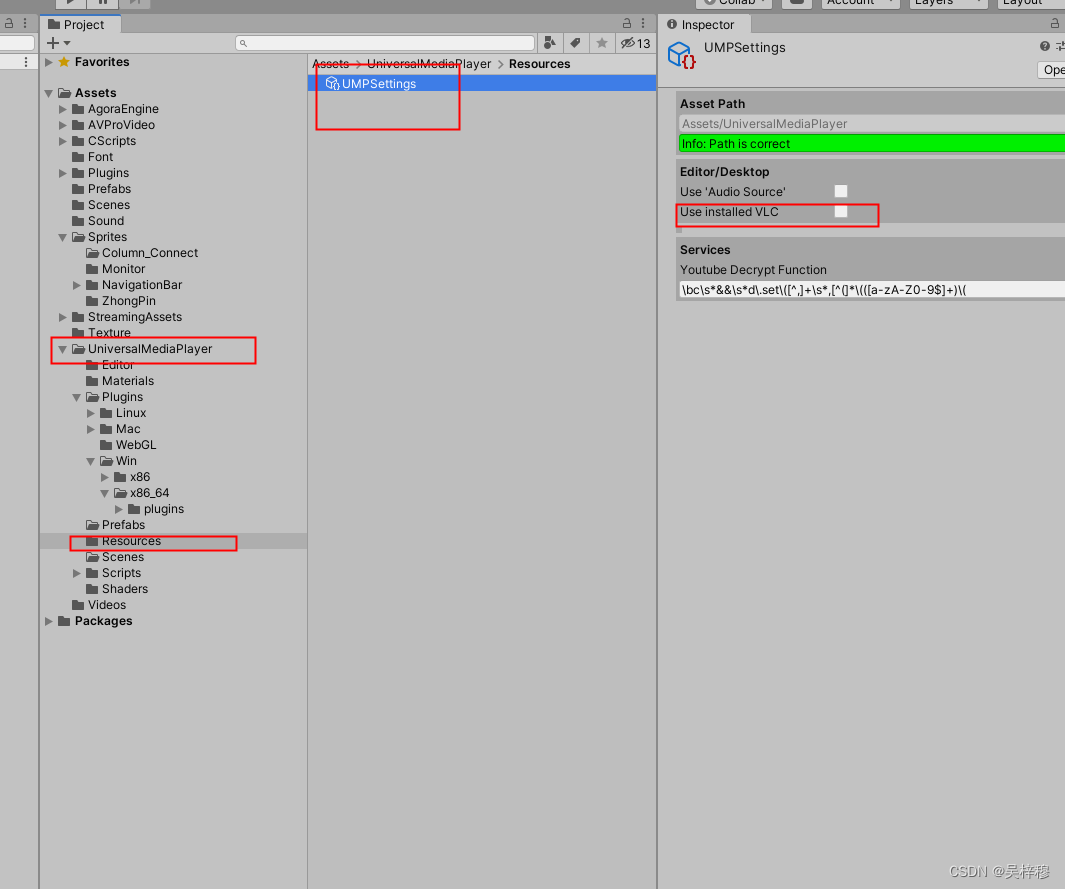Toggle hidden packages visibility showing 13
The width and height of the screenshot is (1065, 889).
[x=635, y=43]
